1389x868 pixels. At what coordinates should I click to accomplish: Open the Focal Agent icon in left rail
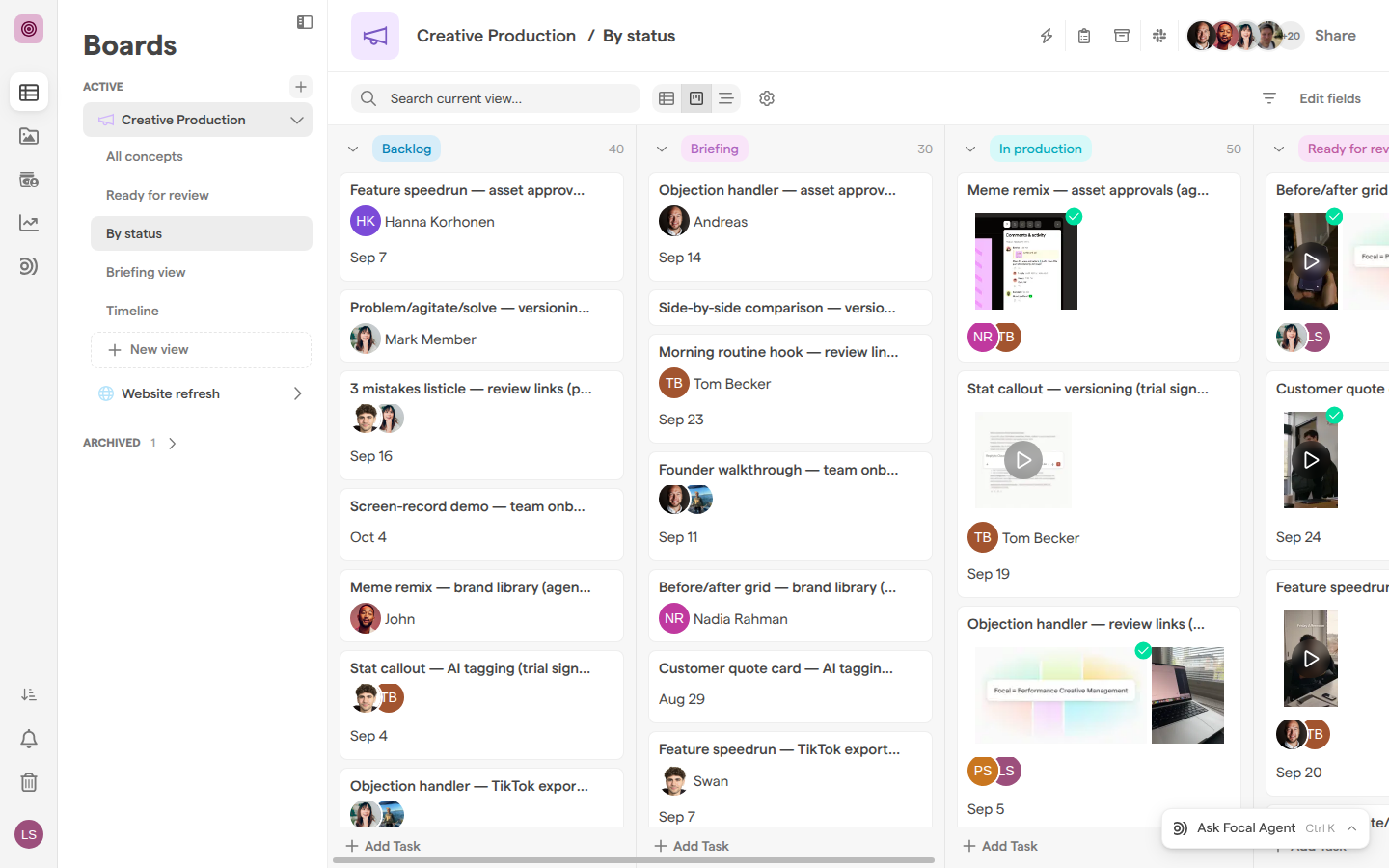(x=29, y=266)
